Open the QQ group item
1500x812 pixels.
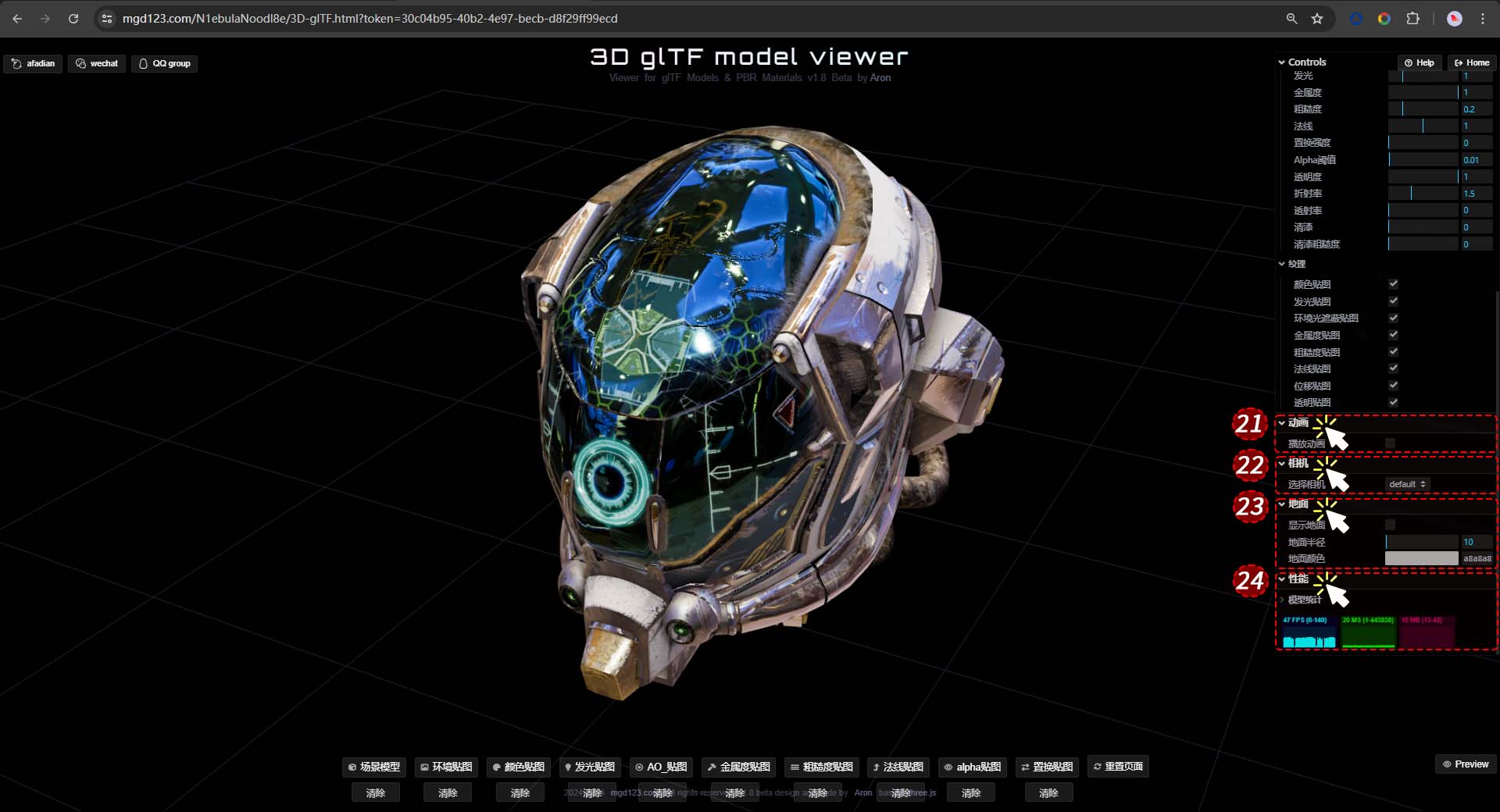coord(164,63)
